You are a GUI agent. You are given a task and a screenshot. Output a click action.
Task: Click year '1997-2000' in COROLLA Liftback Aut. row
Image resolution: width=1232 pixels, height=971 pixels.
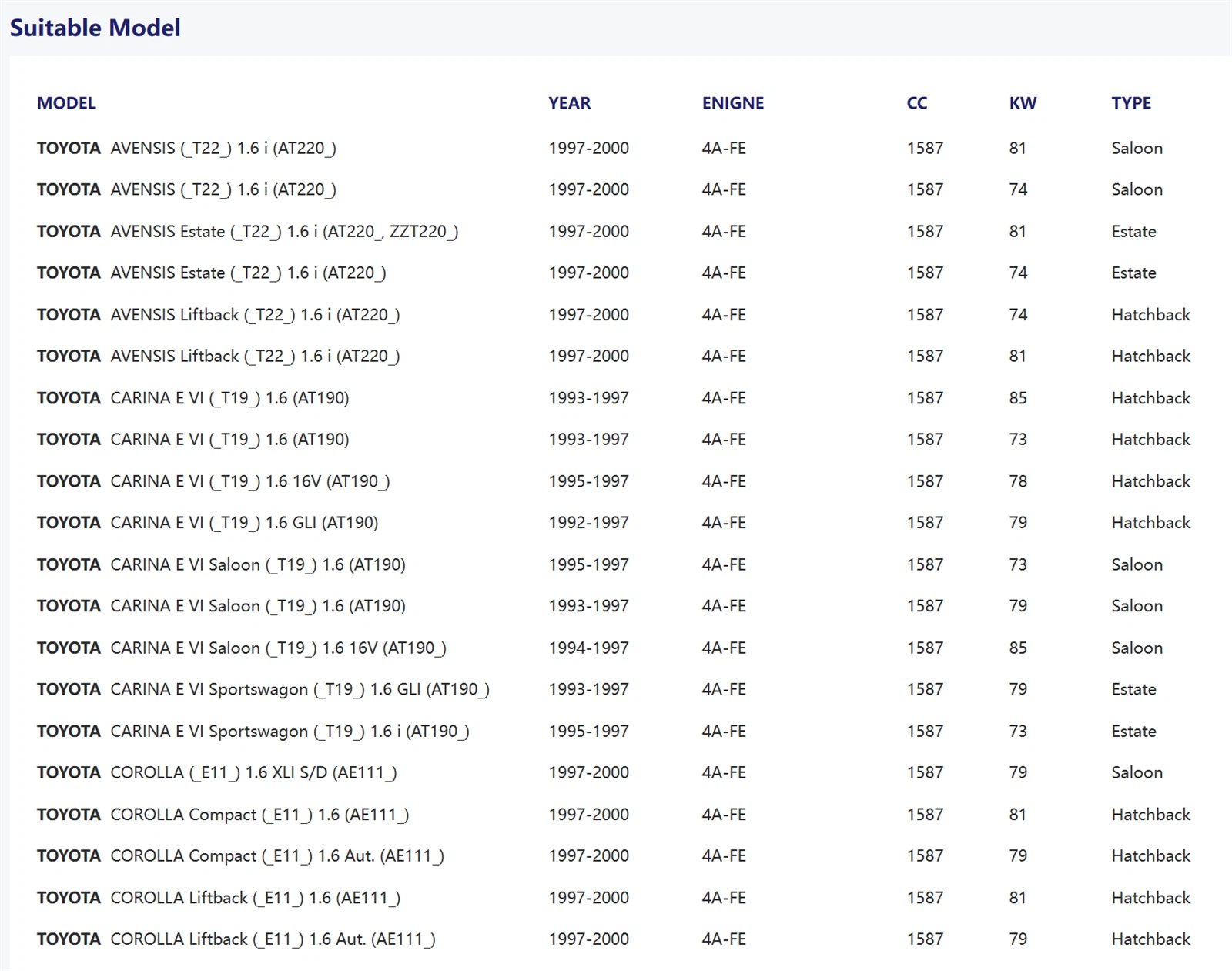pyautogui.click(x=588, y=939)
